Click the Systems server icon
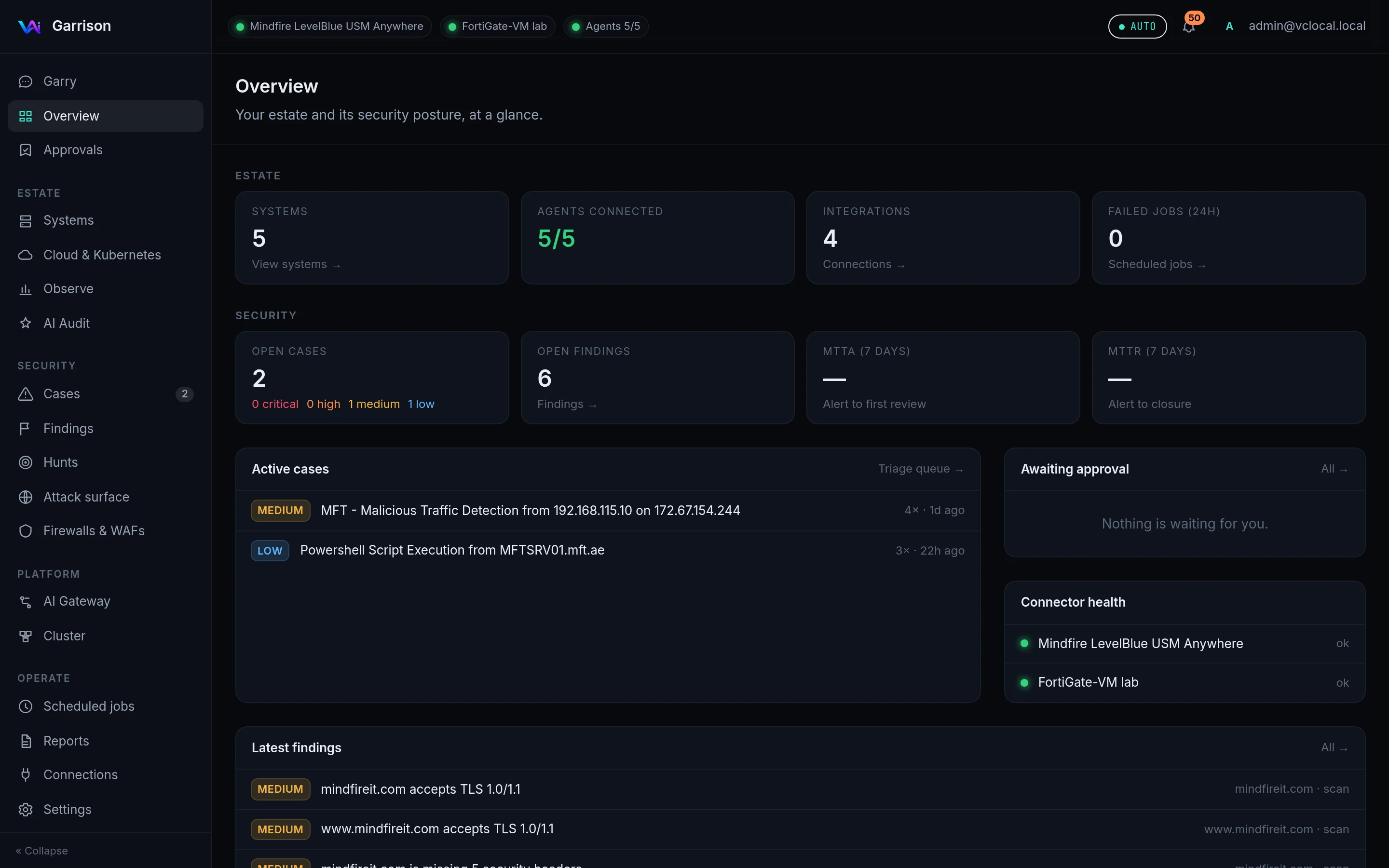1389x868 pixels. (x=25, y=220)
